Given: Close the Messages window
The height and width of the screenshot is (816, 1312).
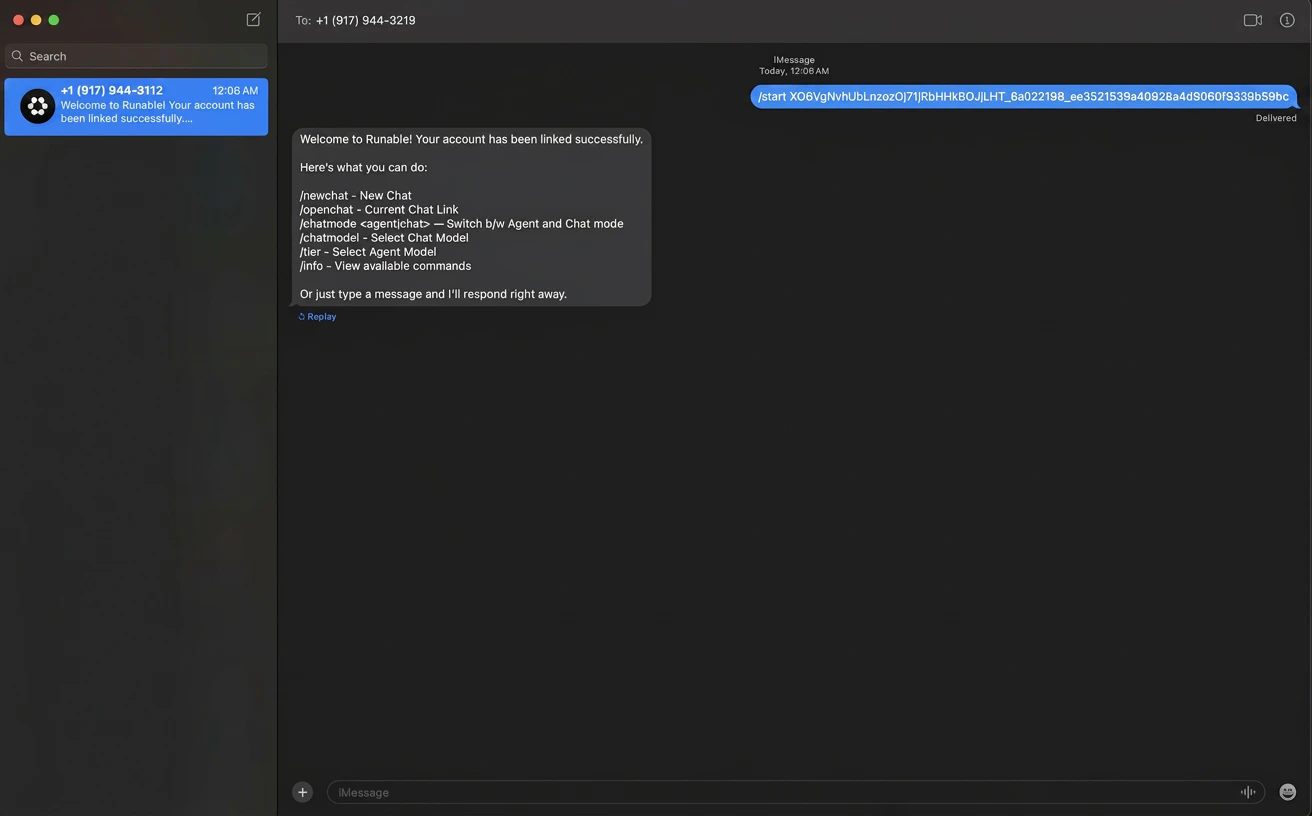Looking at the screenshot, I should pos(18,20).
